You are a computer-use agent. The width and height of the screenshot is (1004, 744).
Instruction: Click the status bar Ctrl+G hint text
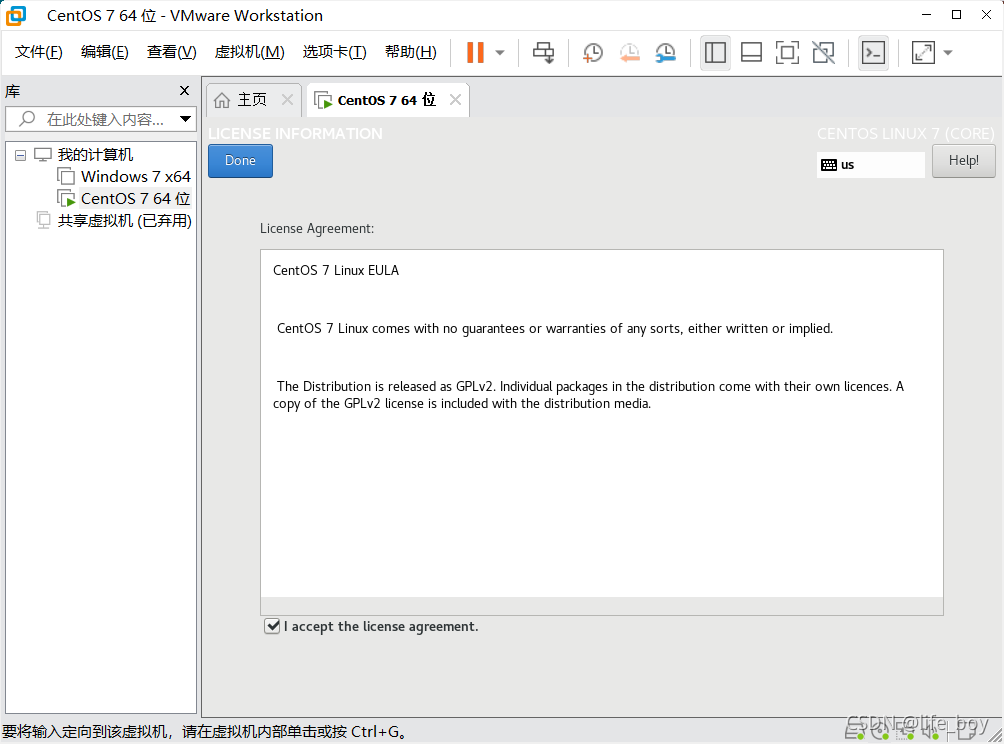pos(204,731)
